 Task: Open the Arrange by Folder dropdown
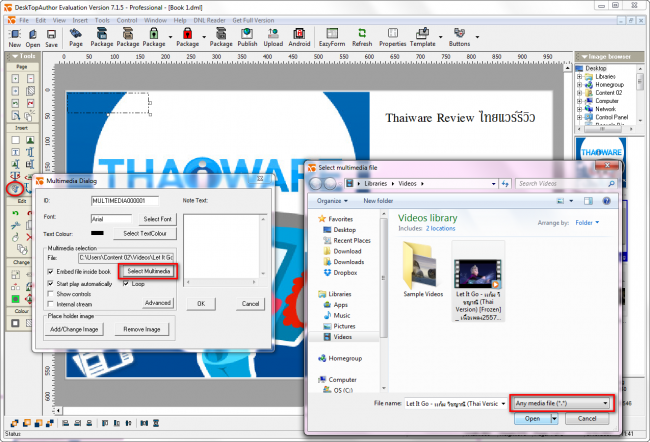click(x=587, y=223)
